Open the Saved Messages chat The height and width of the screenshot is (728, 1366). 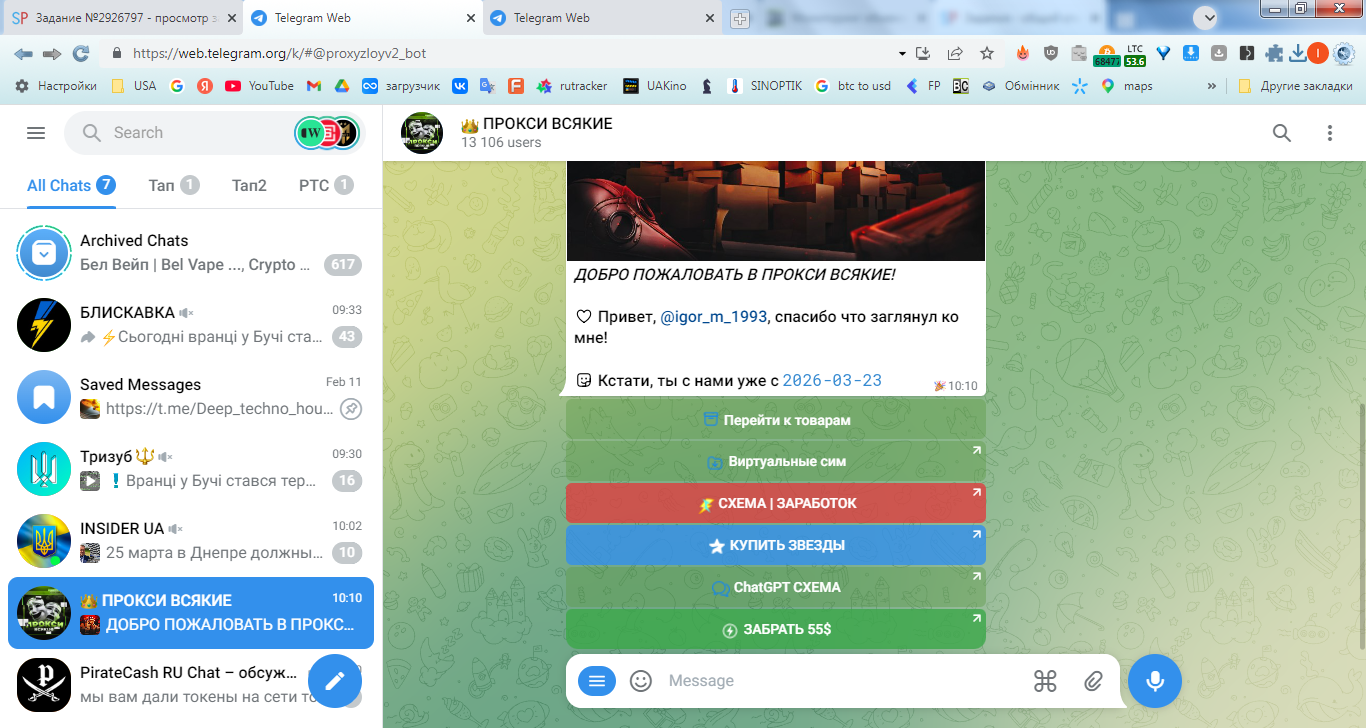coord(191,396)
